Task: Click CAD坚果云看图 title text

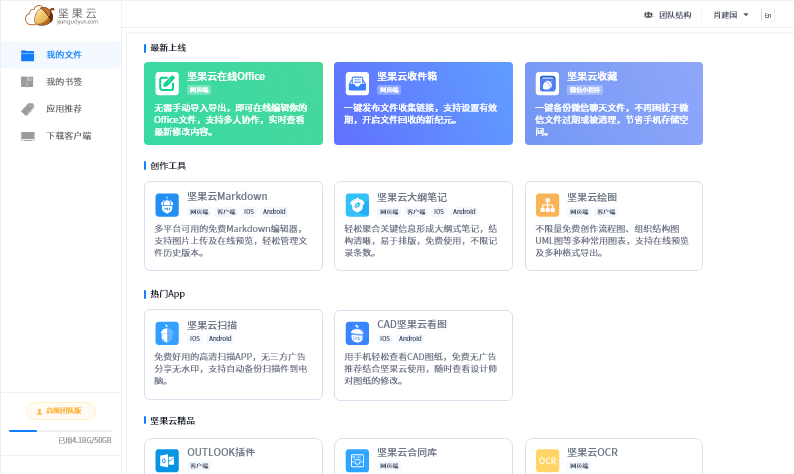Action: 412,324
